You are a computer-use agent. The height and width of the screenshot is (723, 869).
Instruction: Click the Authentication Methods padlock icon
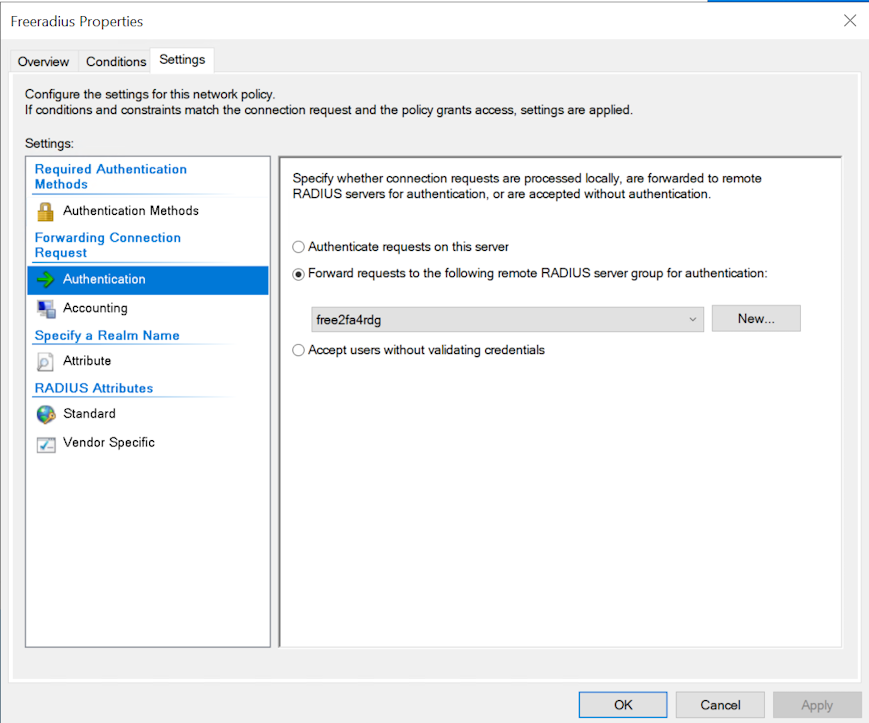tap(45, 212)
